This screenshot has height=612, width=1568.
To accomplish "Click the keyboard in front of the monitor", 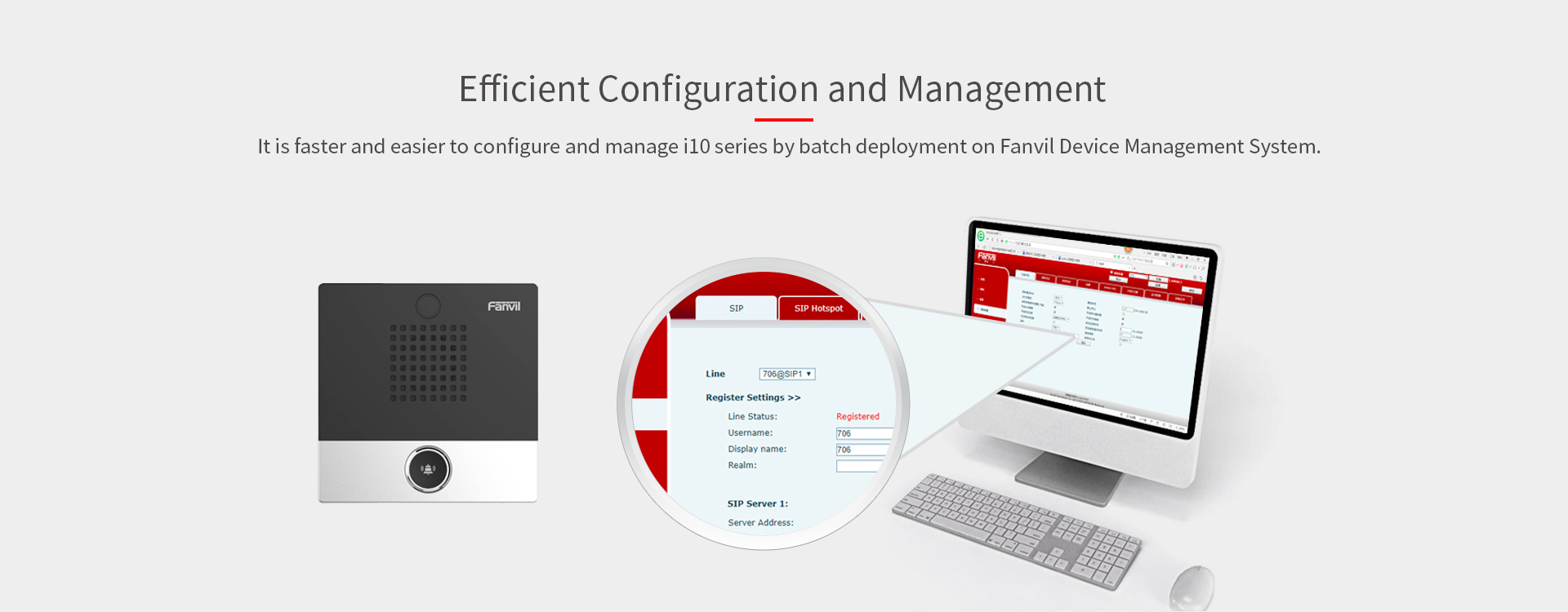I will 1017,529.
